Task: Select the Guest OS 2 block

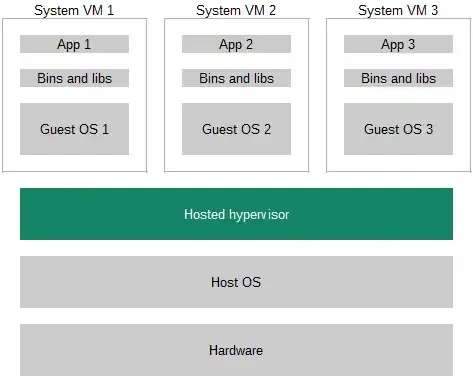Action: pos(236,129)
